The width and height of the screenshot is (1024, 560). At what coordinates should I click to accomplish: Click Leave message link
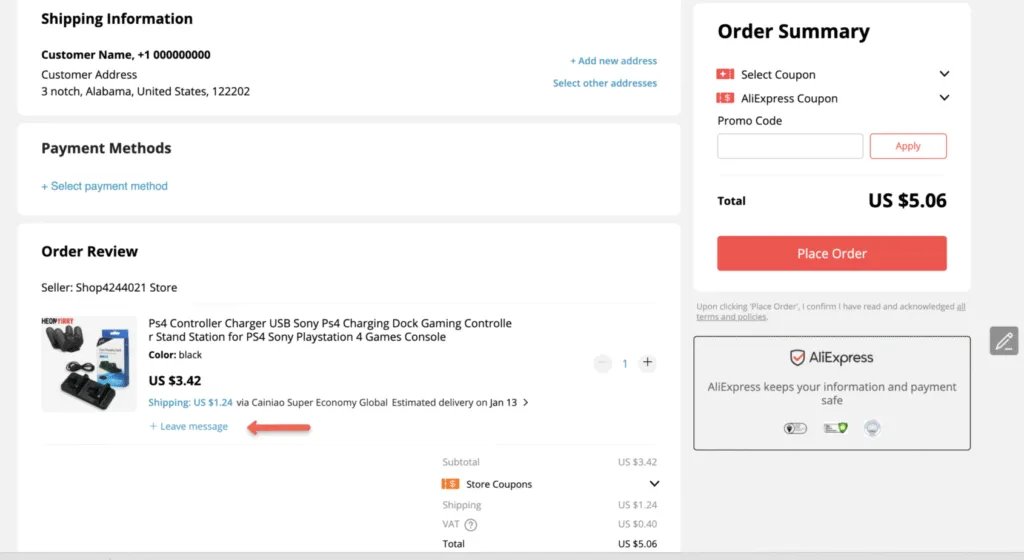point(189,427)
